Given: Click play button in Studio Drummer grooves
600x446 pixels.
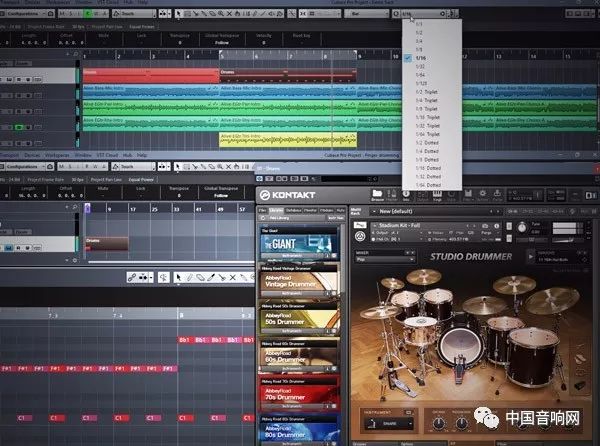Looking at the screenshot, I should point(530,257).
